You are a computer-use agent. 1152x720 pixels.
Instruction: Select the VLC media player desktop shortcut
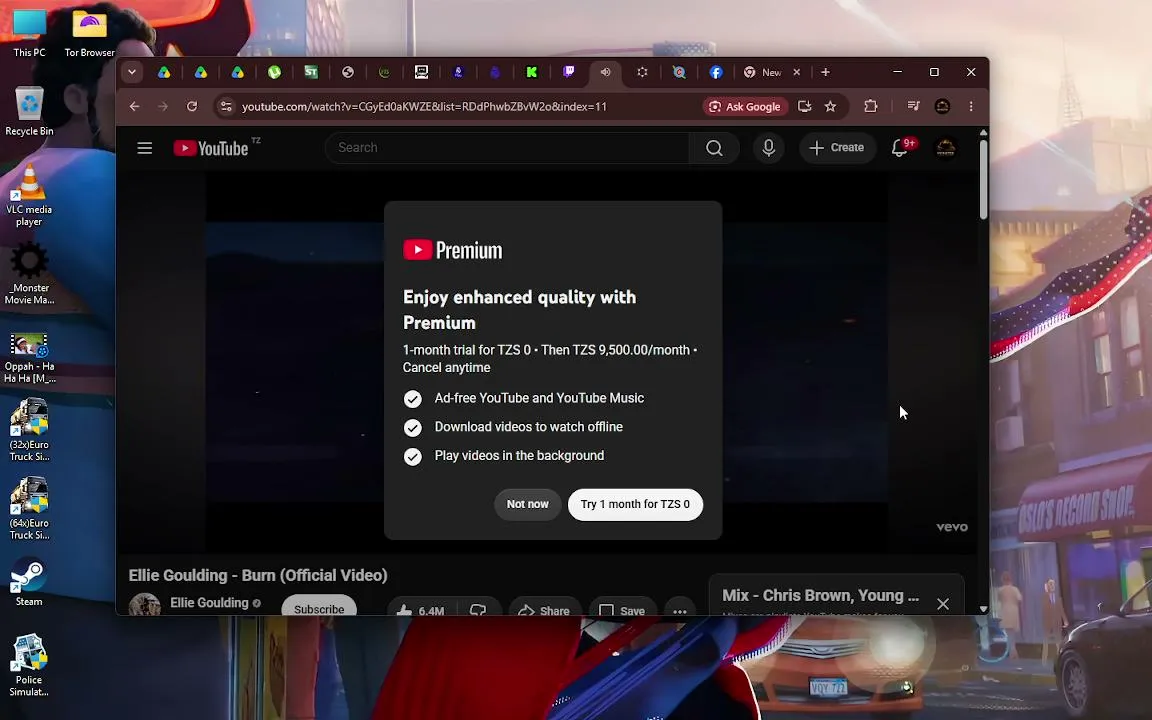[29, 195]
